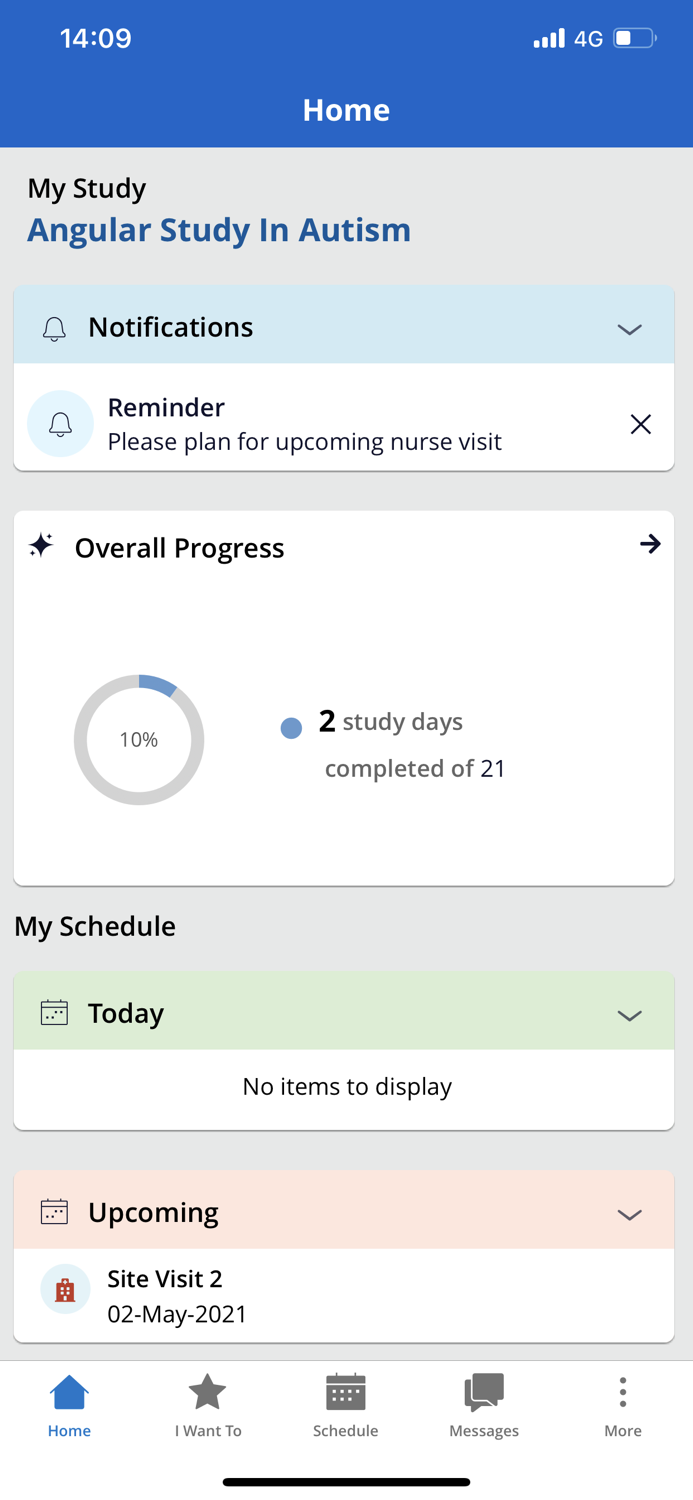This screenshot has width=693, height=1500.
Task: Open the Messages tab
Action: point(484,1405)
